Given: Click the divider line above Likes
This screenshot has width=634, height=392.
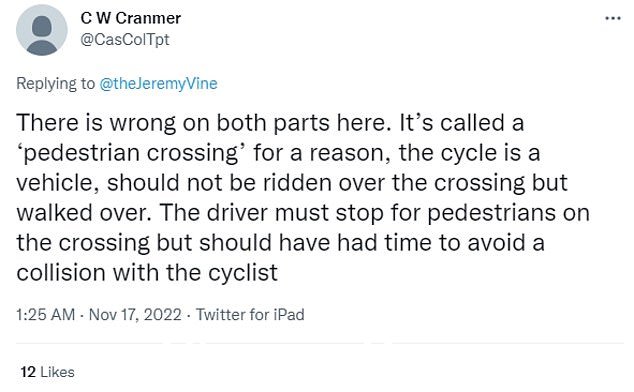Looking at the screenshot, I should coord(320,344).
